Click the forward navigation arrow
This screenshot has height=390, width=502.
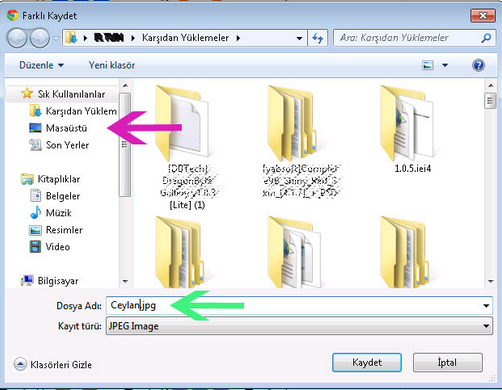[40, 38]
